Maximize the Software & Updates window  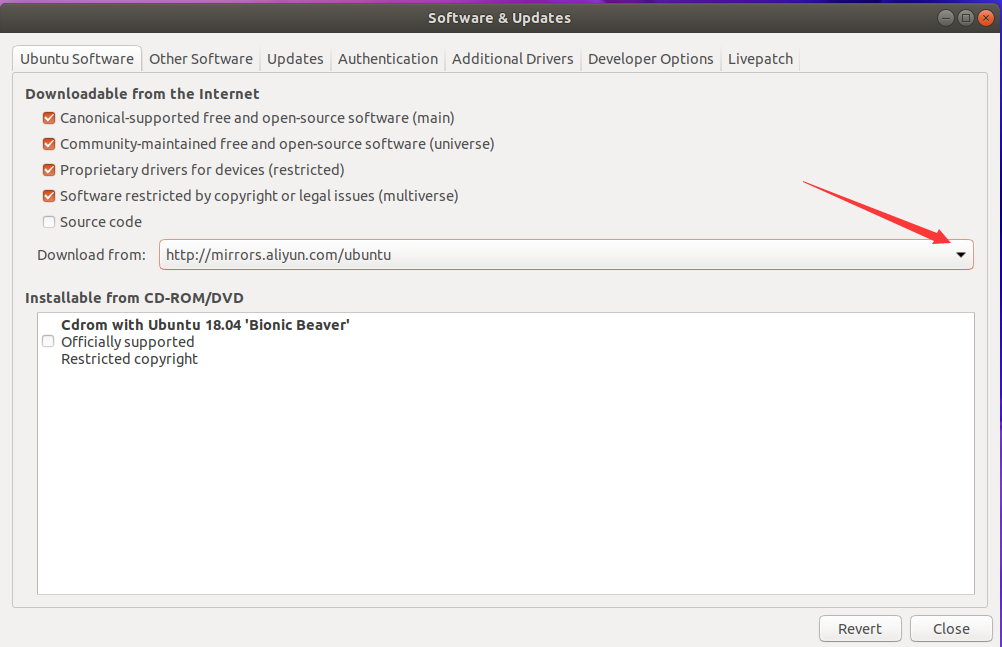pyautogui.click(x=966, y=18)
